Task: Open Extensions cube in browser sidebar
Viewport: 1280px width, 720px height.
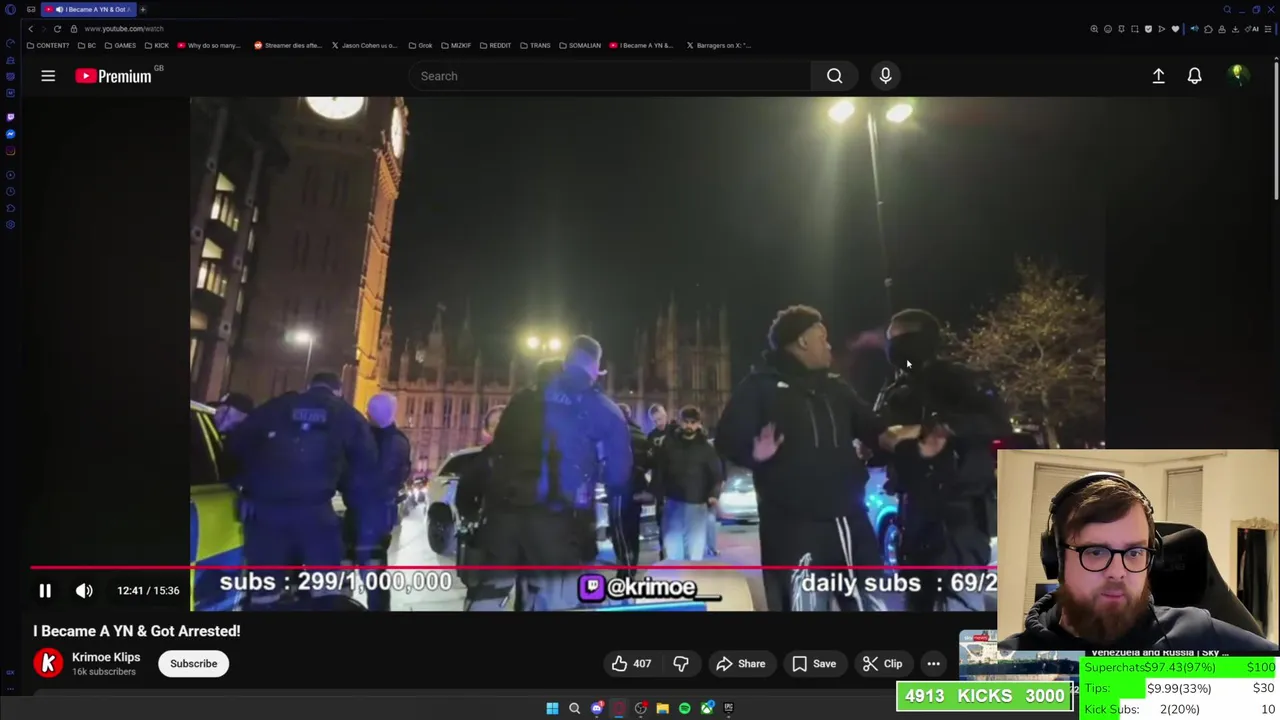Action: point(10,208)
